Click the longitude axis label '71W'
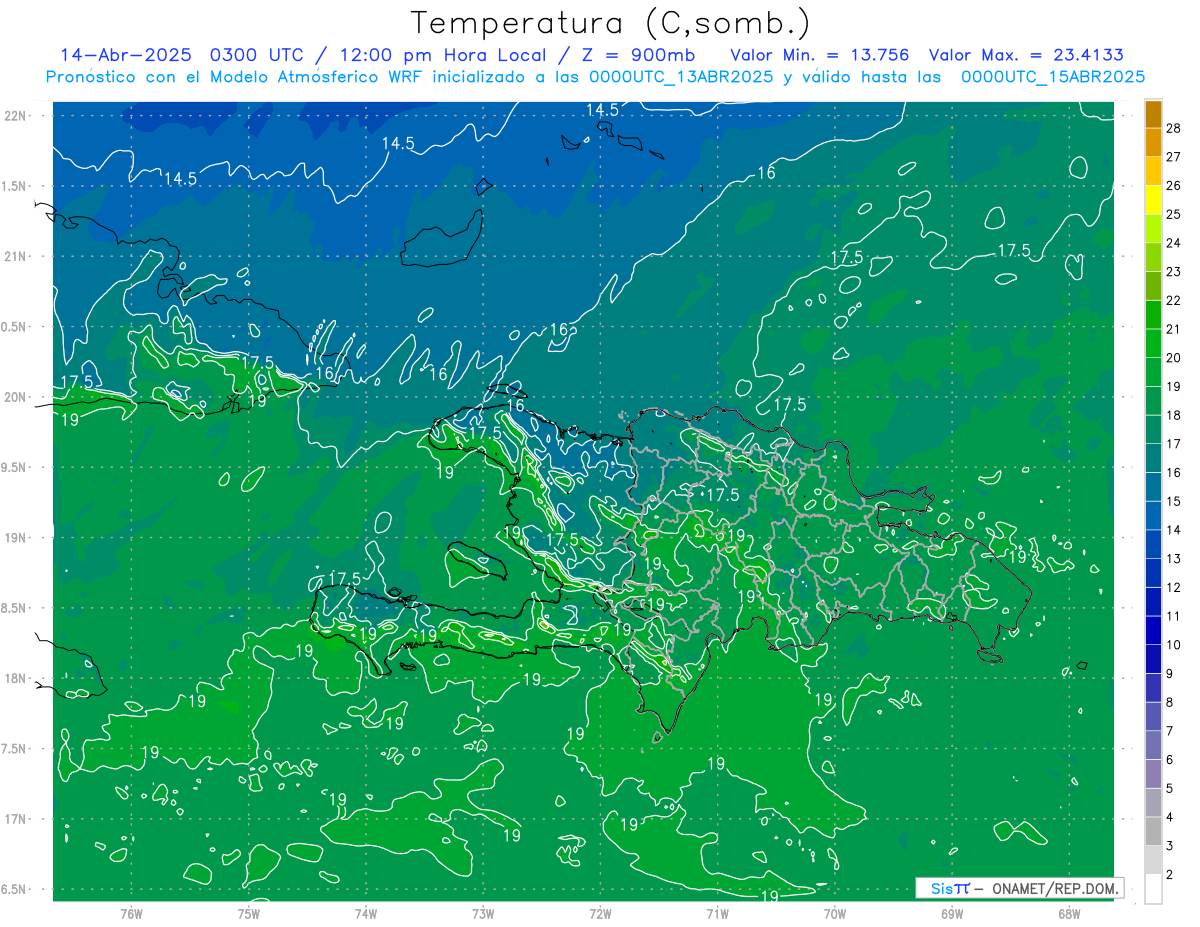This screenshot has height=927, width=1200. (717, 913)
